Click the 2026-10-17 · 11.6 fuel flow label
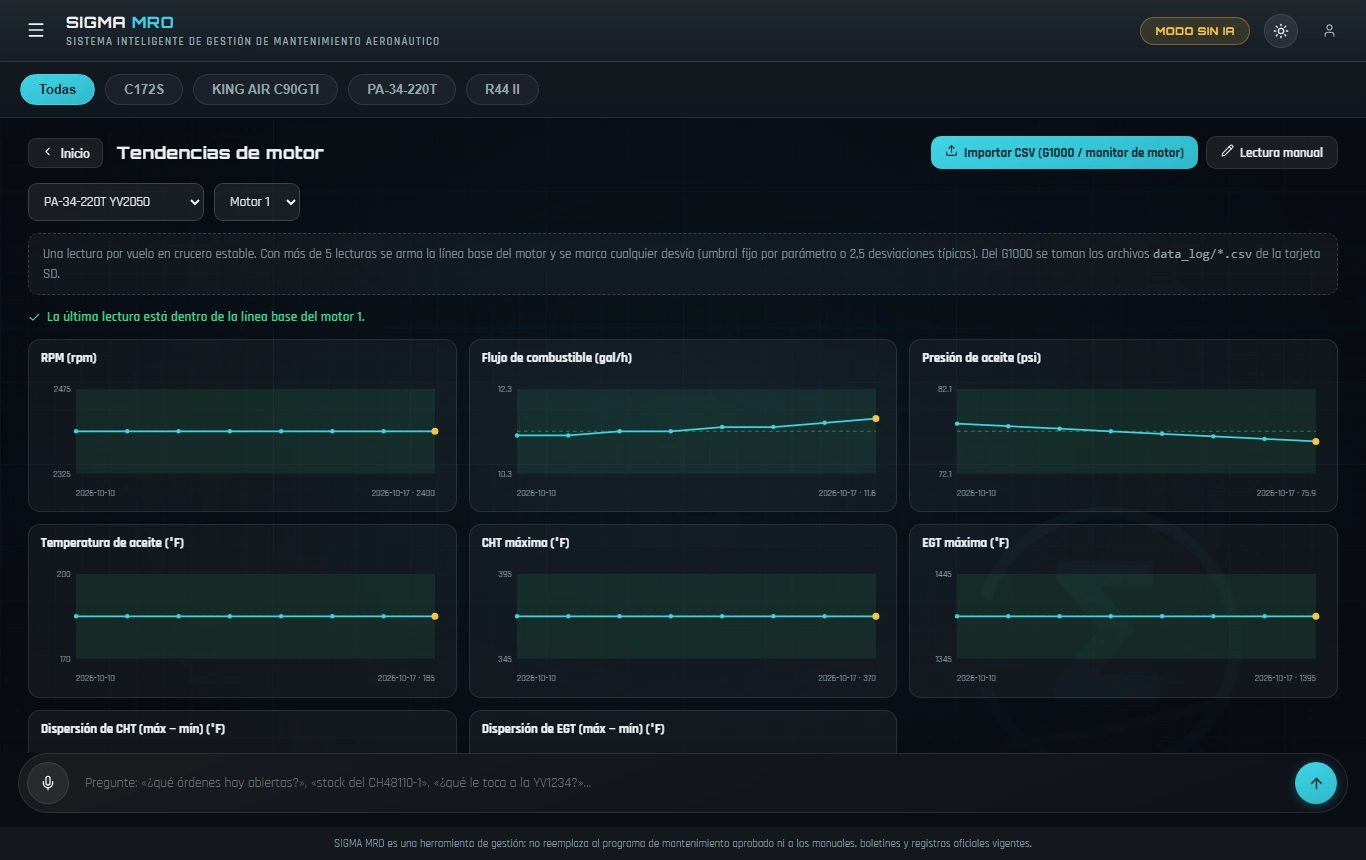This screenshot has width=1366, height=860. click(847, 493)
